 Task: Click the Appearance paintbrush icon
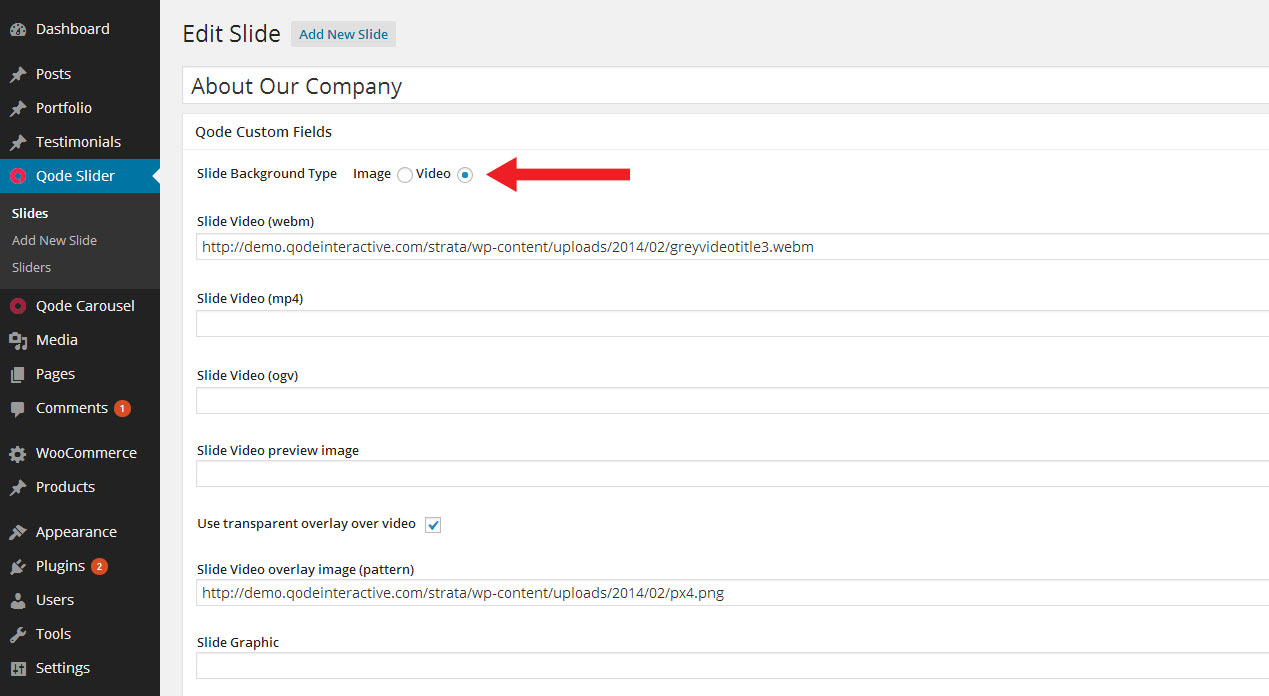17,533
